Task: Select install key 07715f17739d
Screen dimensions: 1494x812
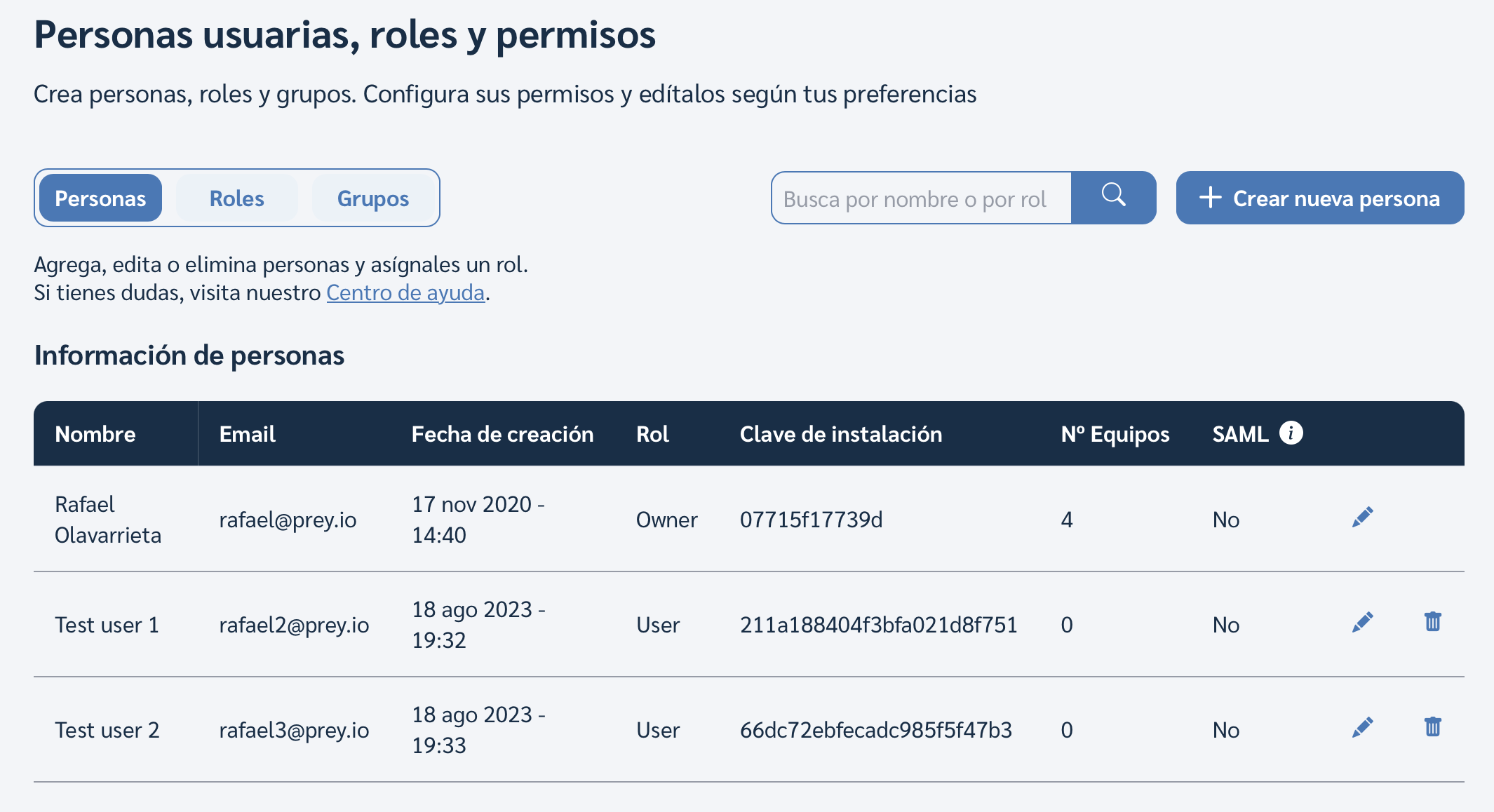Action: click(811, 520)
